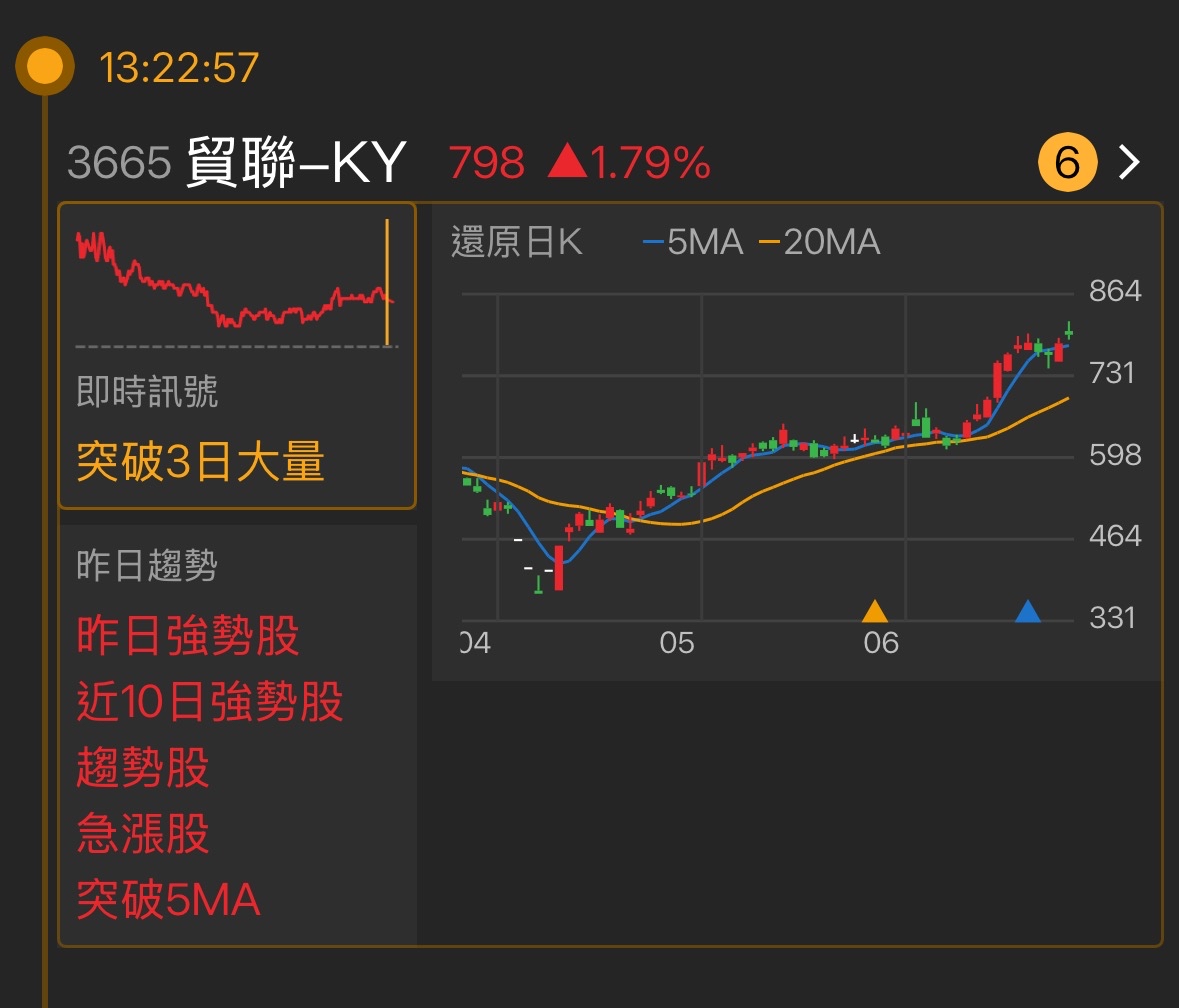This screenshot has height=1008, width=1179.
Task: Open the red intraday price mini chart
Action: pyautogui.click(x=236, y=284)
